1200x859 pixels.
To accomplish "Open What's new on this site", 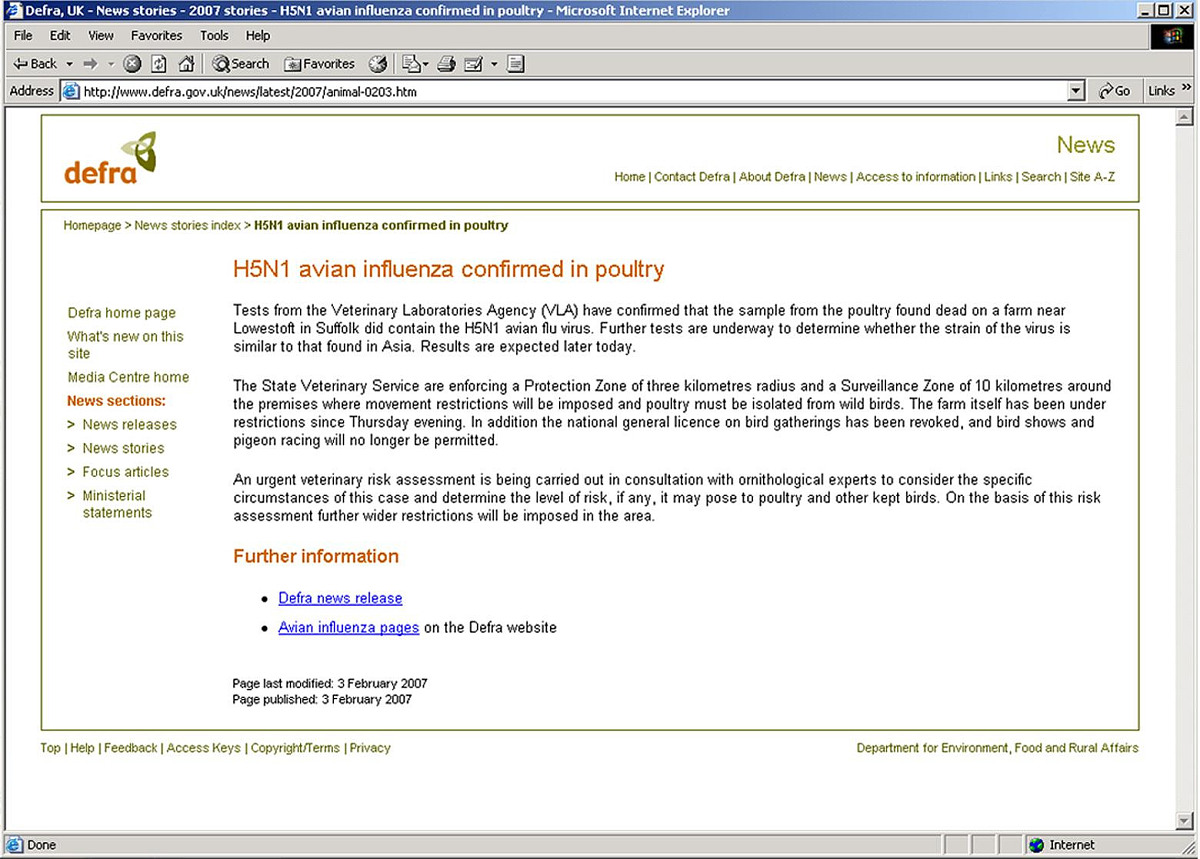I will click(125, 345).
